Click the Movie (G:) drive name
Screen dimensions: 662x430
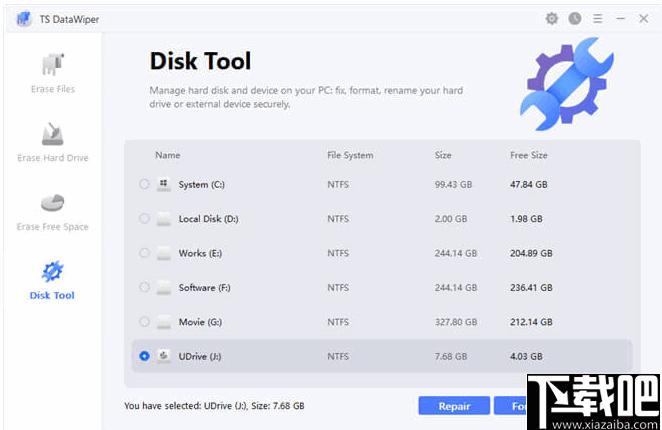200,322
